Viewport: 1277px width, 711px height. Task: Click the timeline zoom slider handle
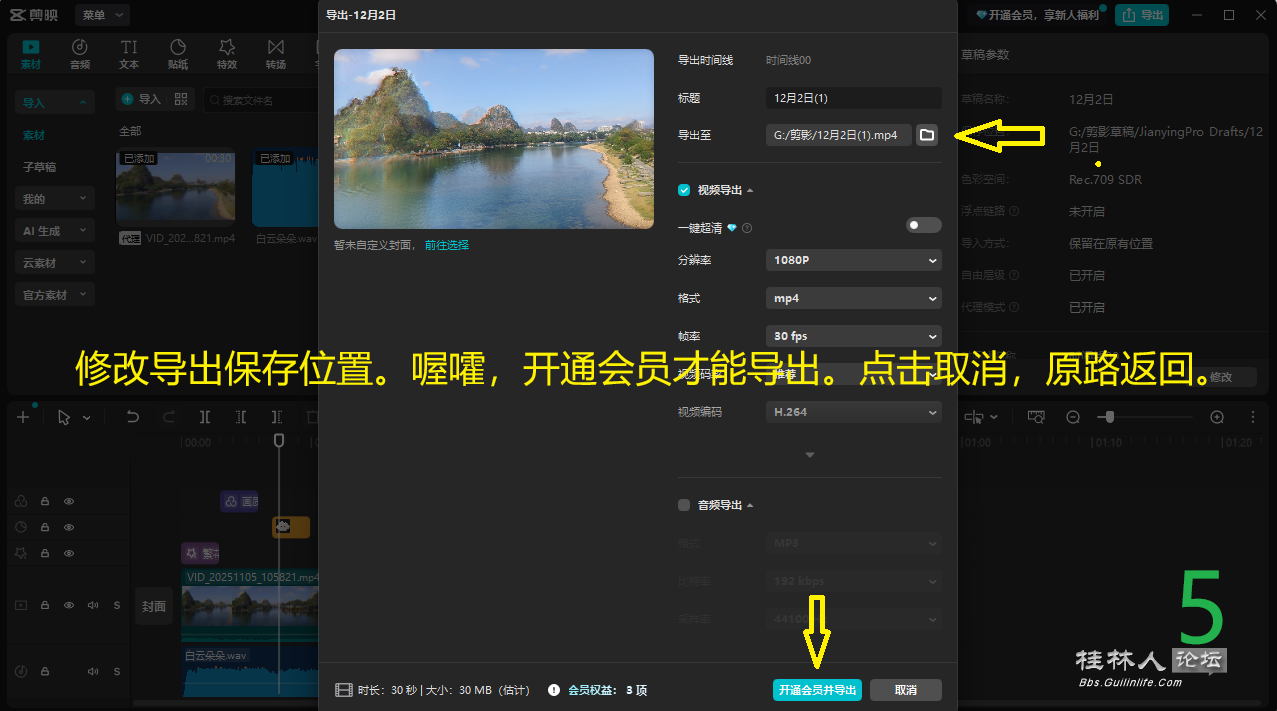click(1107, 417)
